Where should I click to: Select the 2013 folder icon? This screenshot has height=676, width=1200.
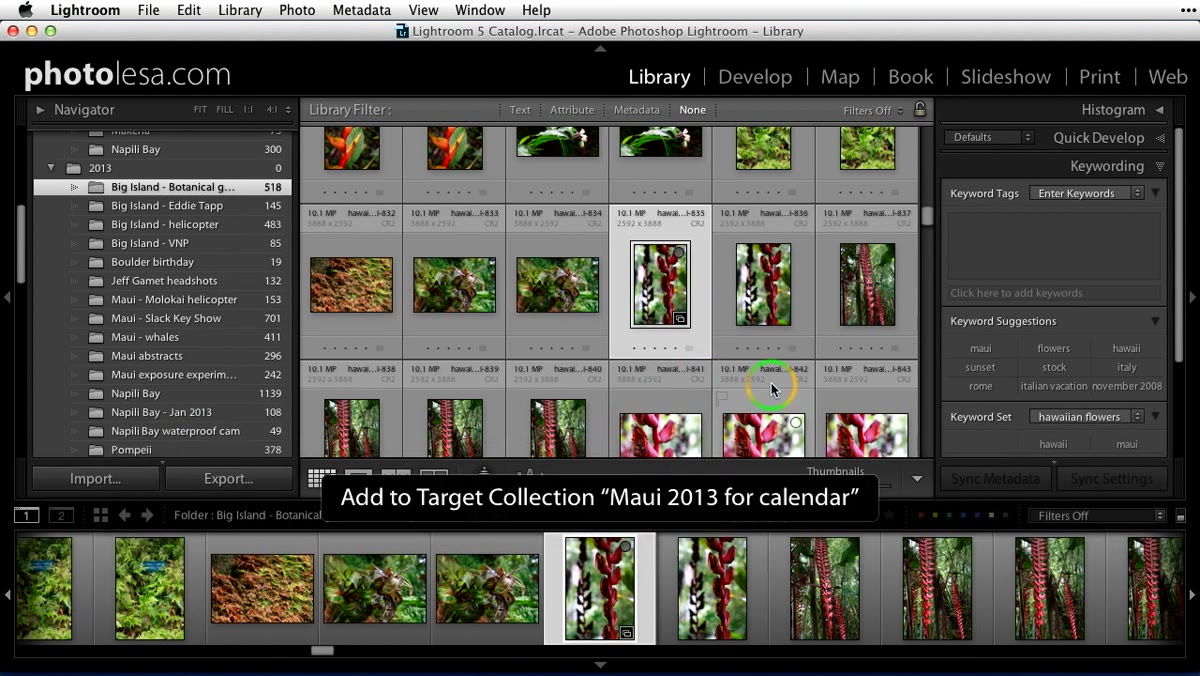(x=73, y=168)
